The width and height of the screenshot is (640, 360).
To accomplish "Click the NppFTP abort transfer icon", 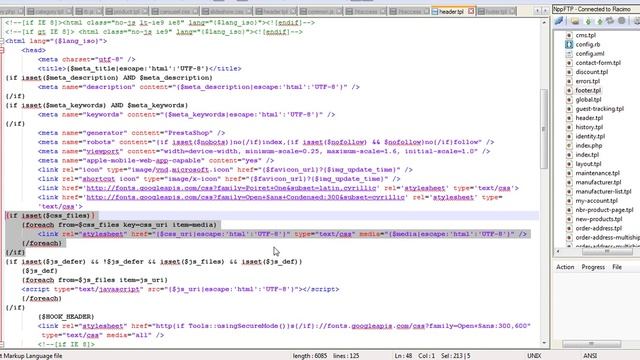I will pos(622,21).
